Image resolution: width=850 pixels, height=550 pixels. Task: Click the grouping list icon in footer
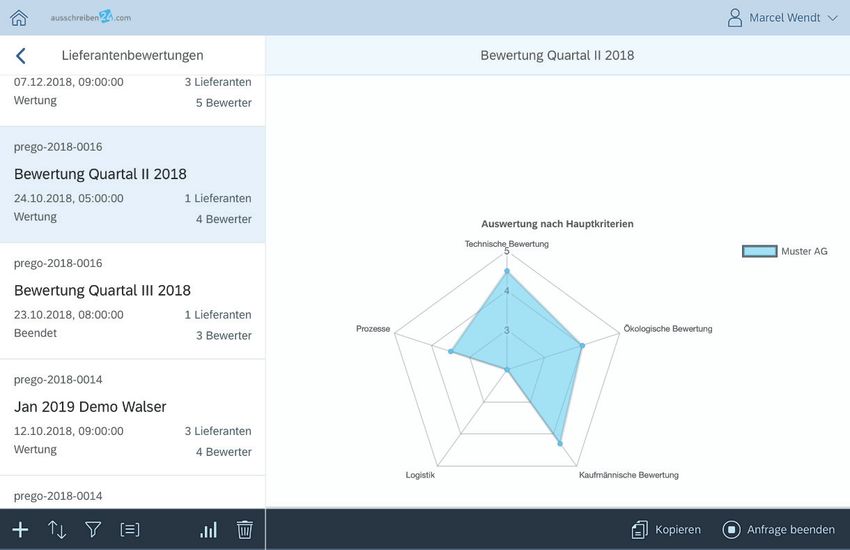pyautogui.click(x=130, y=530)
